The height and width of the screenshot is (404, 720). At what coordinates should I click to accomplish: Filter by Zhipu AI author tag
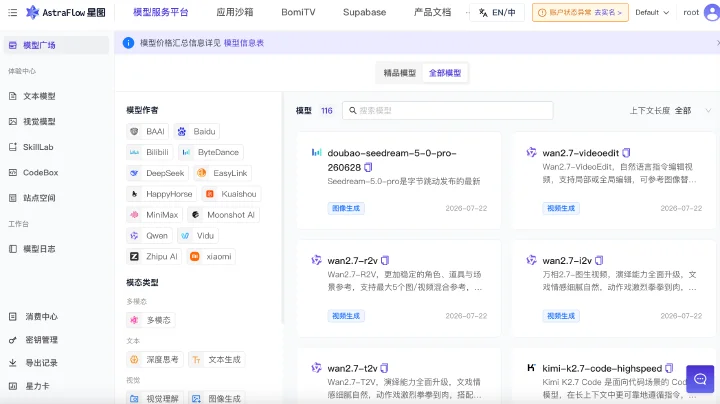click(154, 256)
